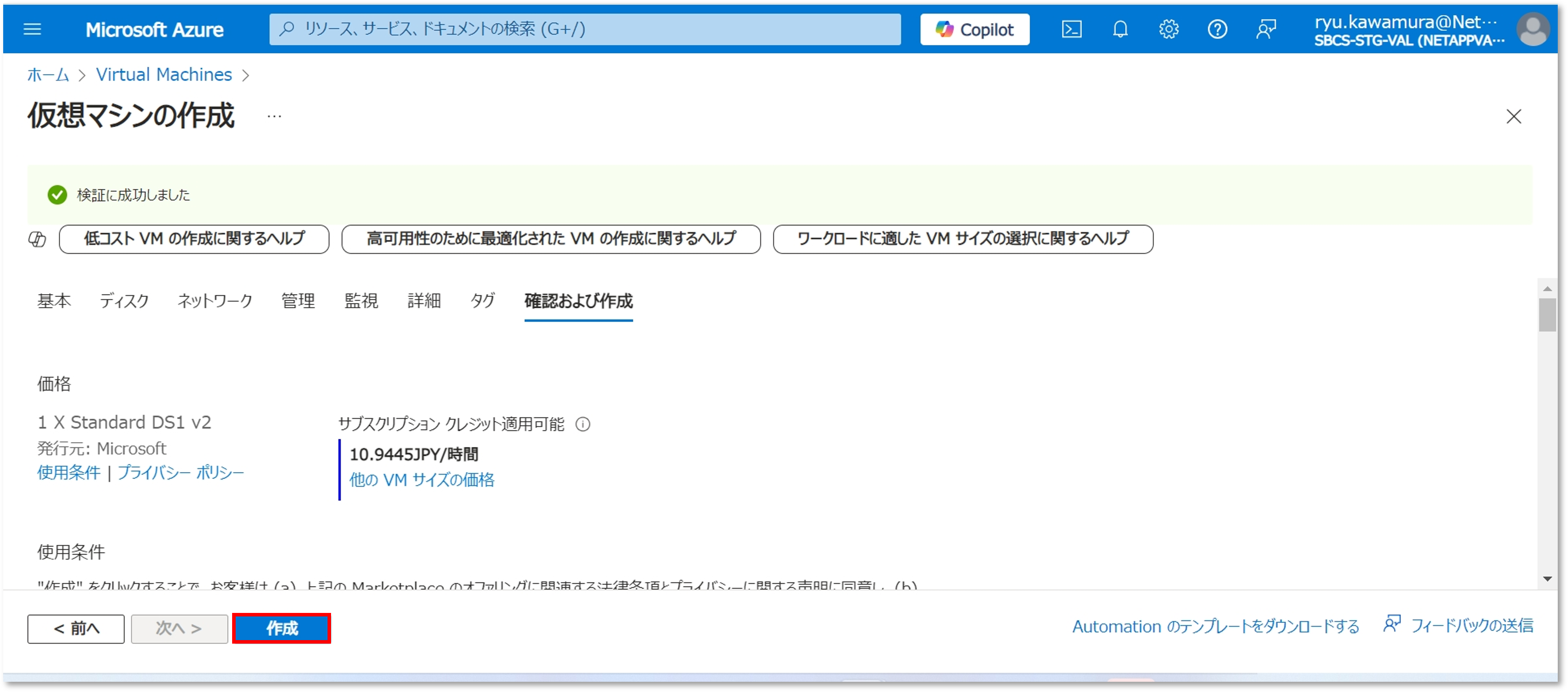The height and width of the screenshot is (692, 1568).
Task: Open ワークロードに適した VM サイズ help suggestion
Action: (963, 239)
